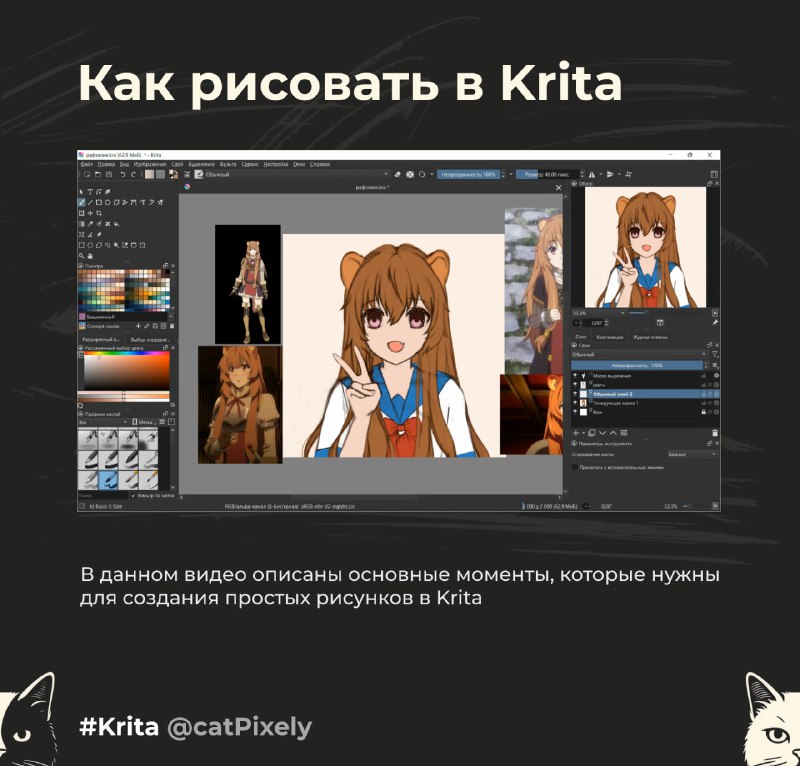Select the Gradient tool in toolbox

tap(82, 224)
